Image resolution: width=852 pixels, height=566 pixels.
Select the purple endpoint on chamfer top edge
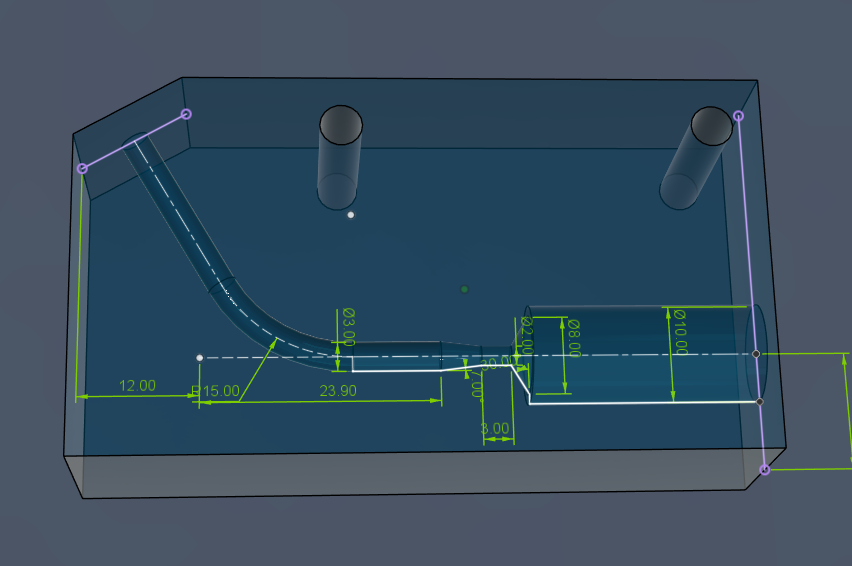[x=186, y=114]
